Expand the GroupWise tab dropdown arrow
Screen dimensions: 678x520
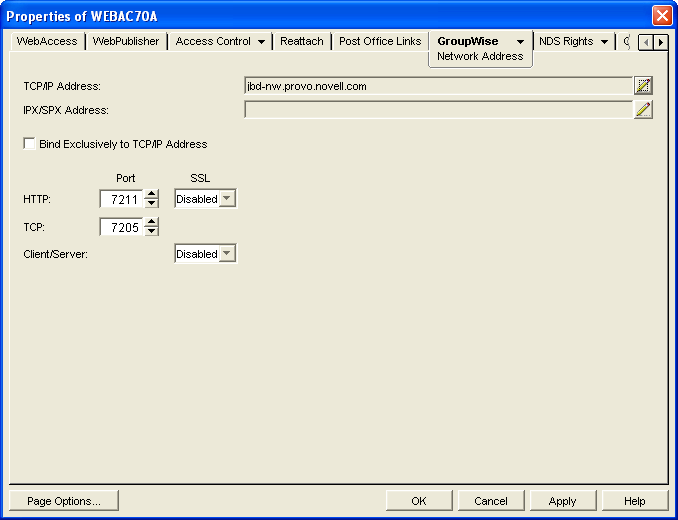[x=521, y=41]
